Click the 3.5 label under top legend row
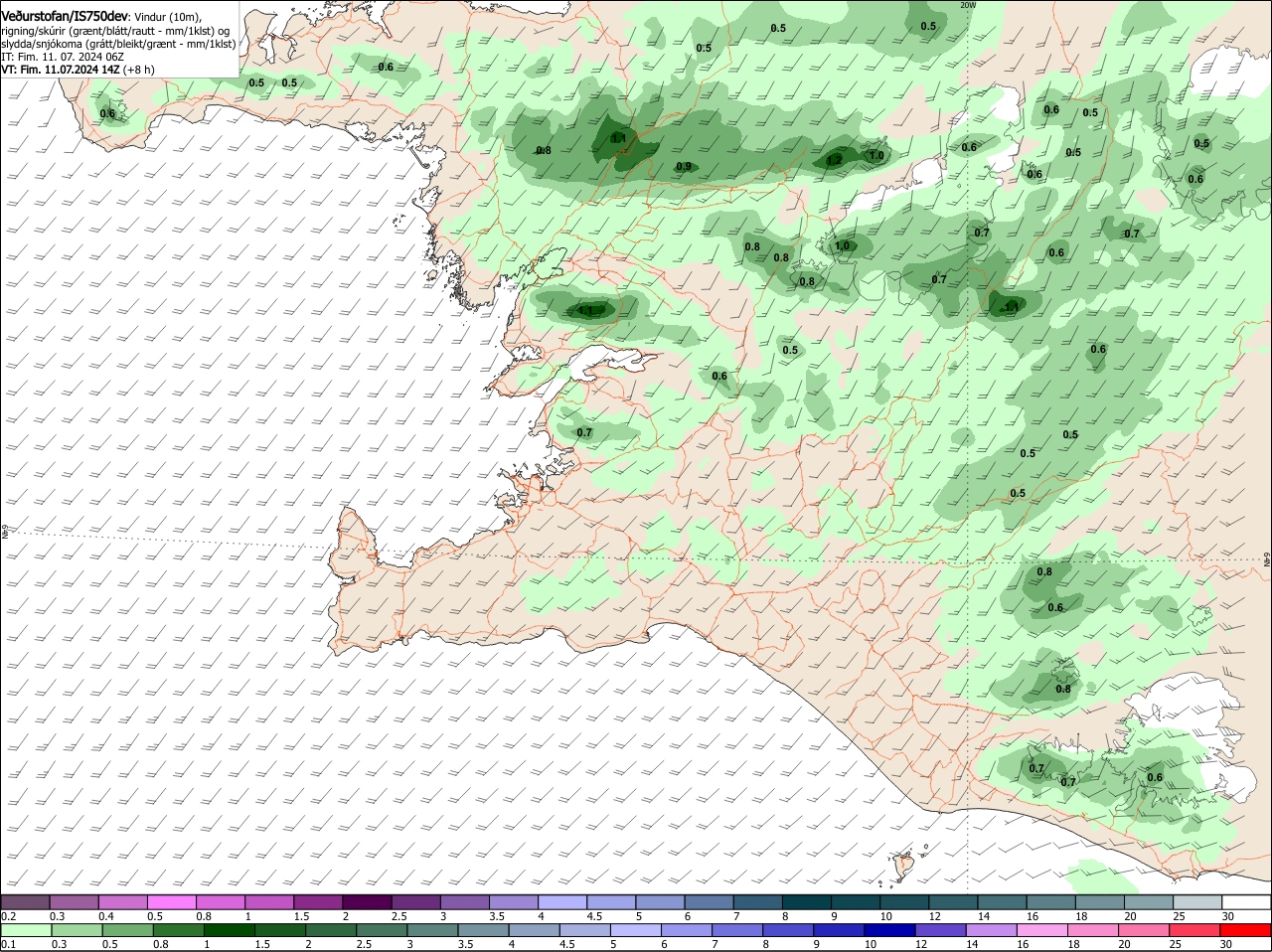This screenshot has height=952, width=1272. coord(497,915)
